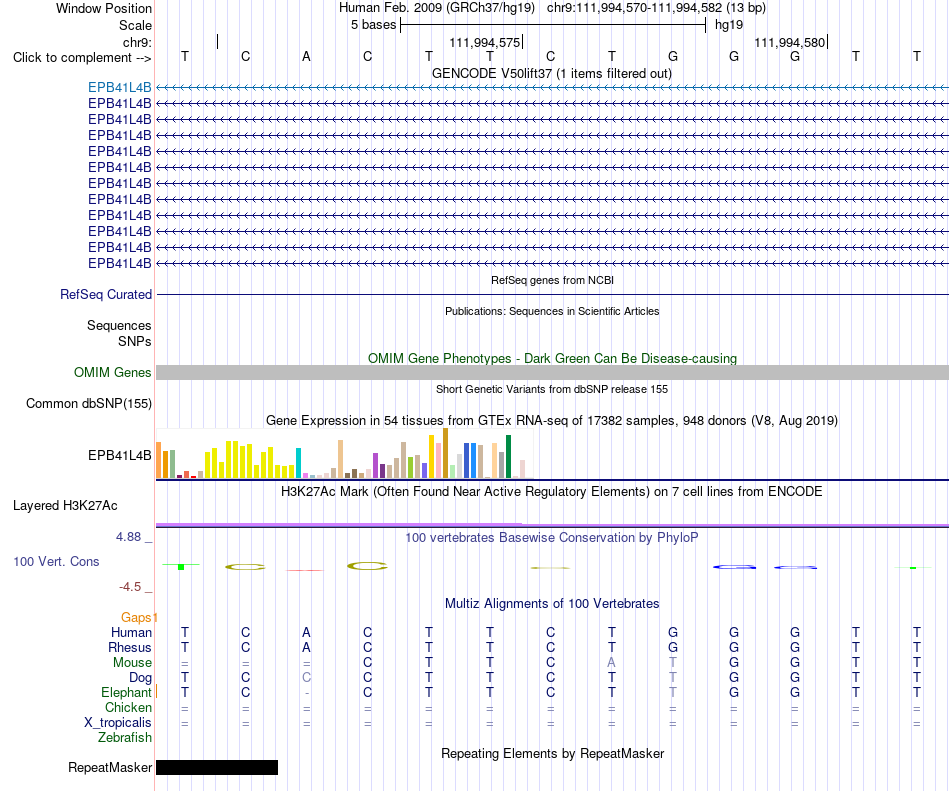Click Short Genetic Variants dbSNP title

click(x=552, y=389)
